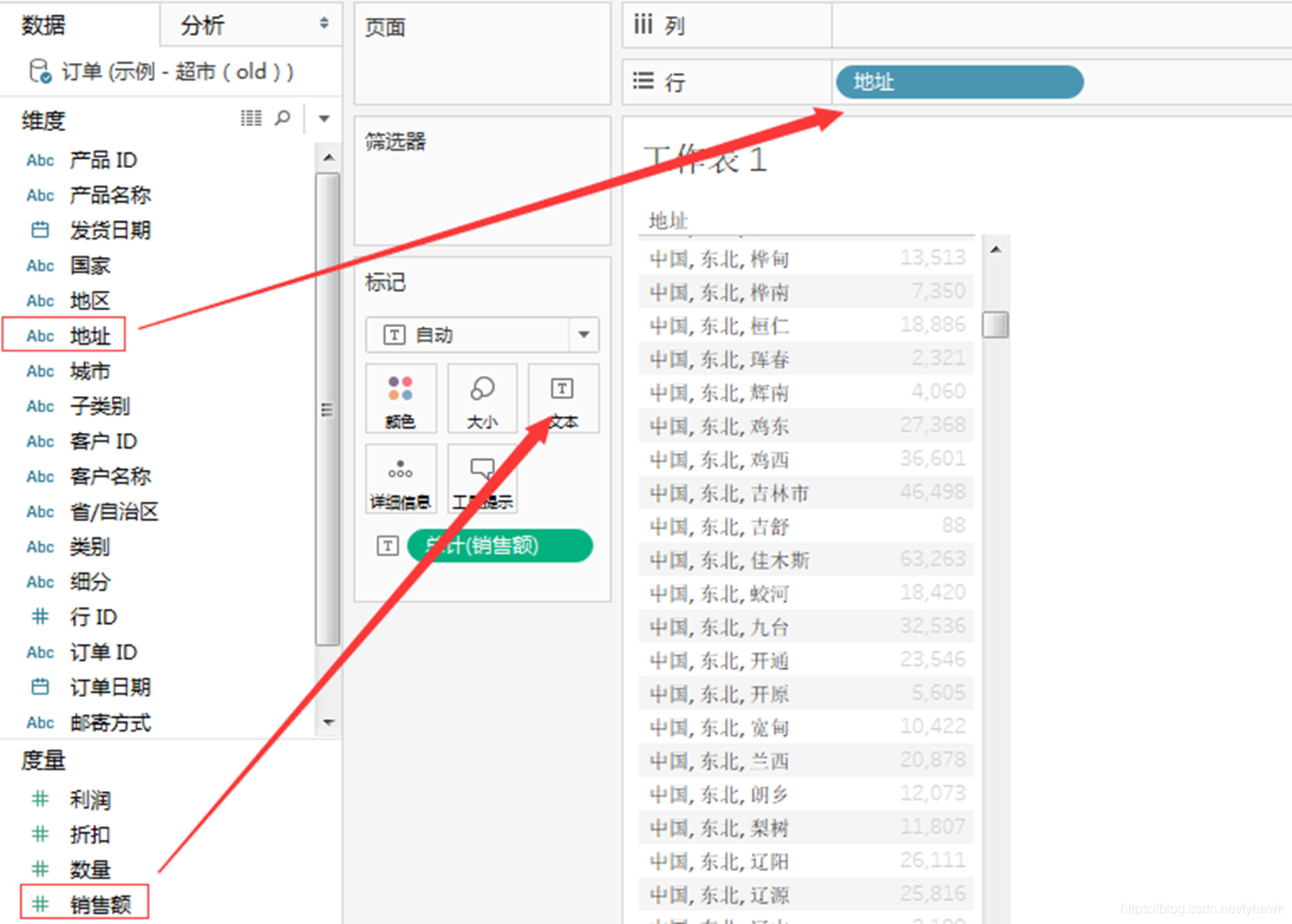Select the 省/自治区 dimension field

(114, 511)
